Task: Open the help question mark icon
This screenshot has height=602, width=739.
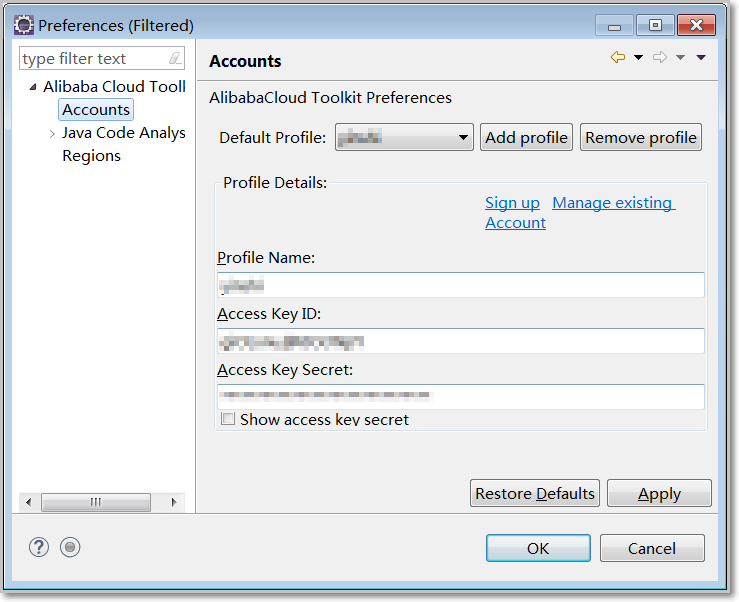Action: click(39, 547)
